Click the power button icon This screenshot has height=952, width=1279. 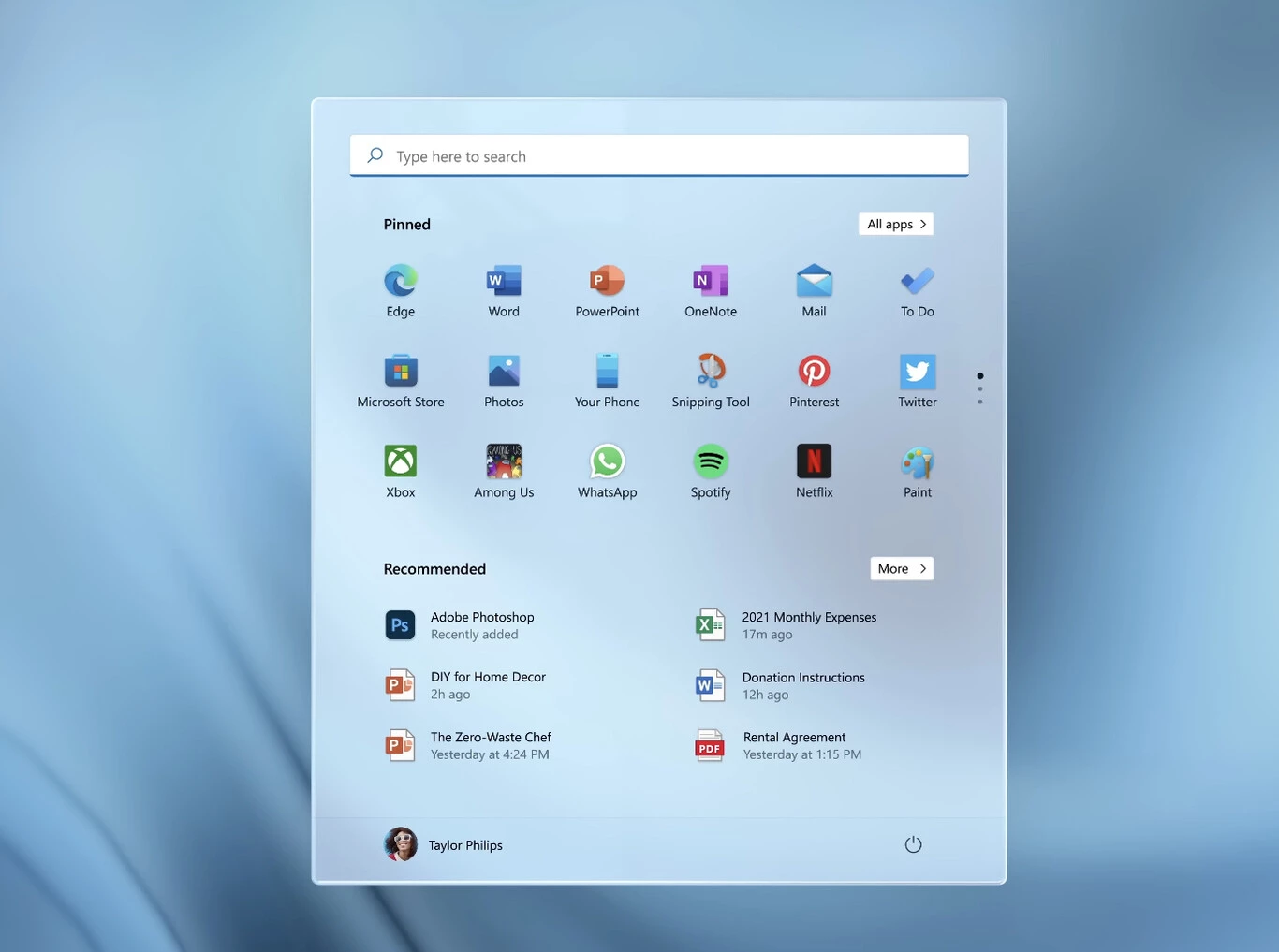coord(913,844)
